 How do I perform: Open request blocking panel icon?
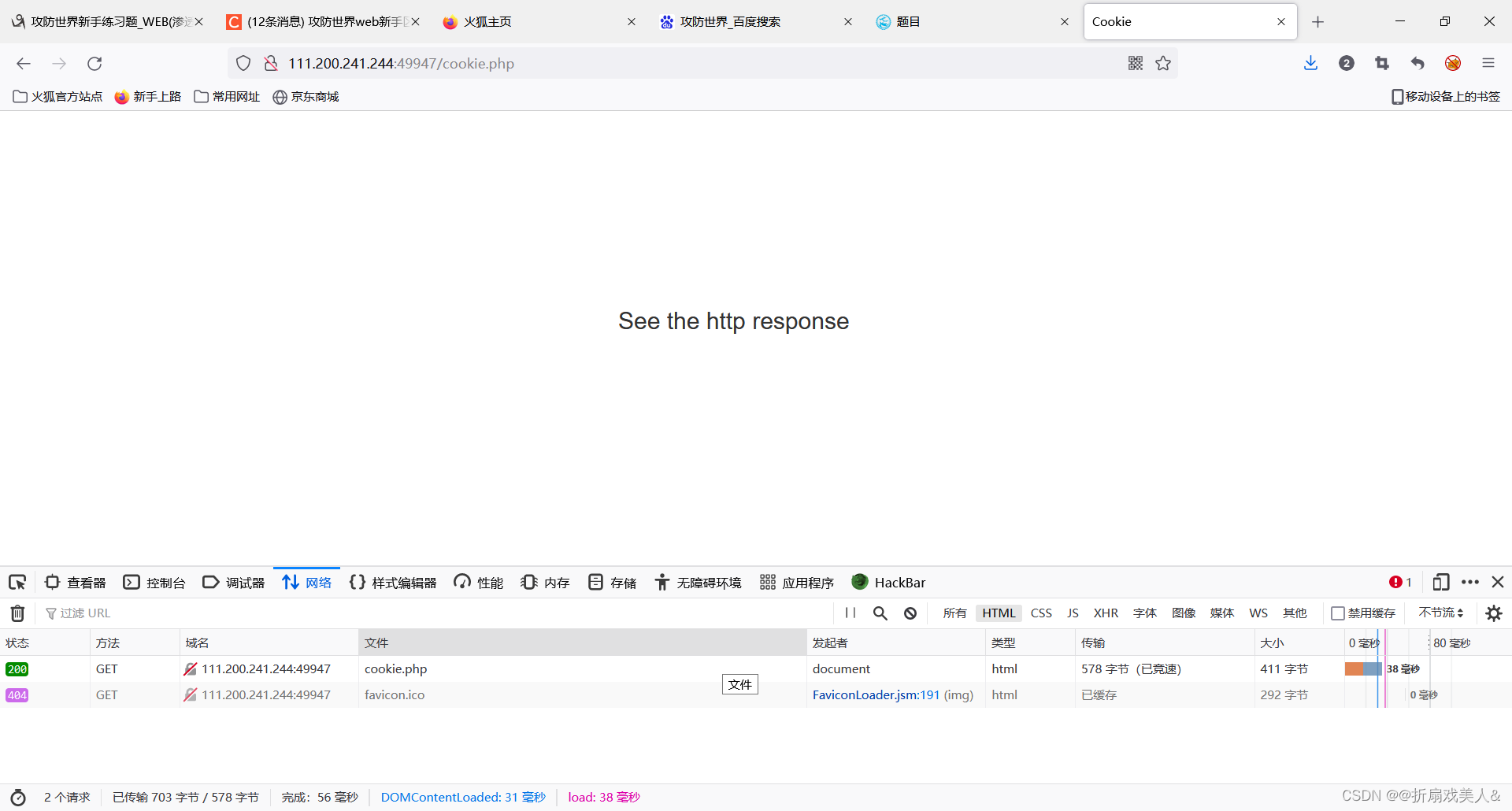point(910,613)
